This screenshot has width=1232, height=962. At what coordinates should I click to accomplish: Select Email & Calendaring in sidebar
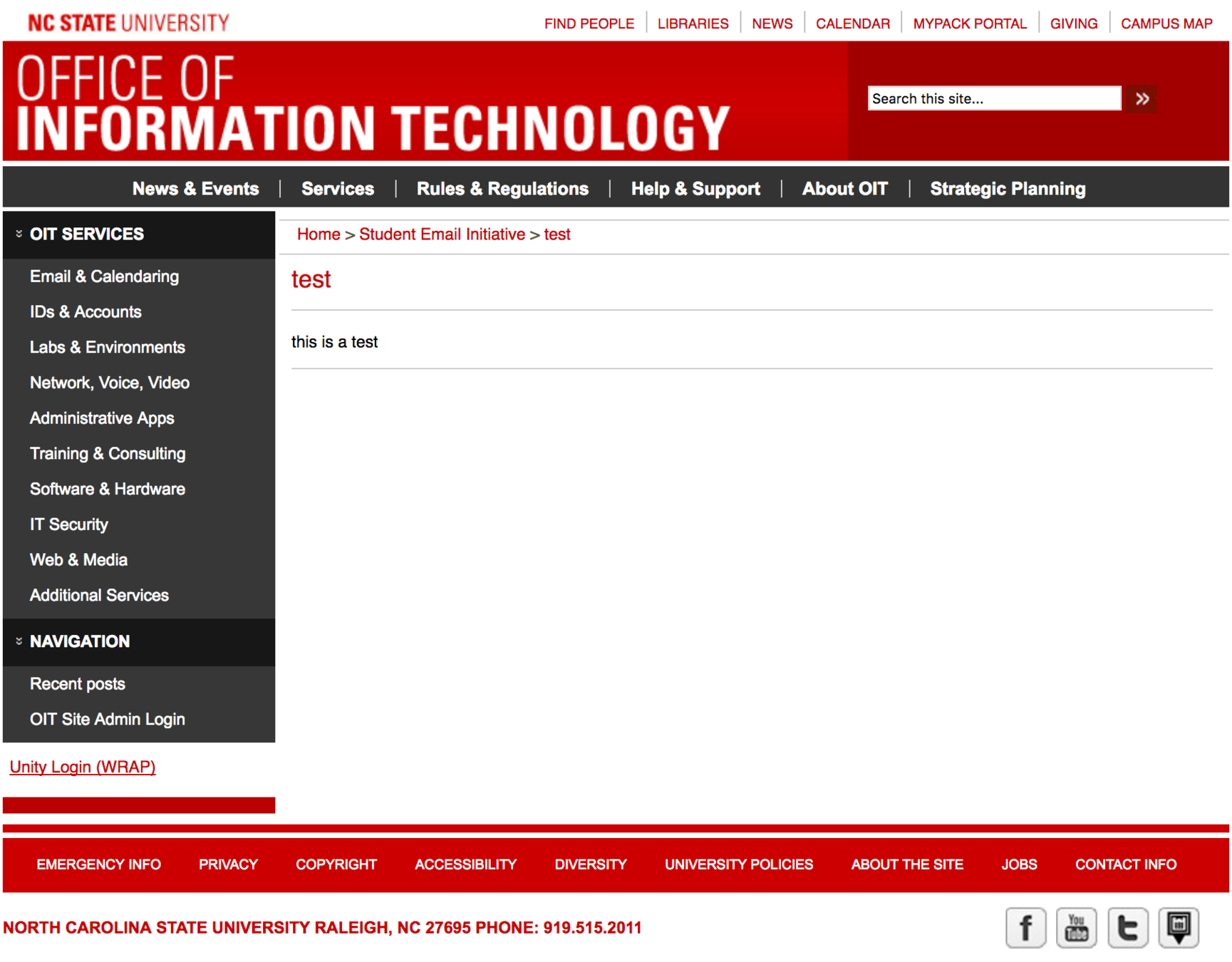(104, 276)
